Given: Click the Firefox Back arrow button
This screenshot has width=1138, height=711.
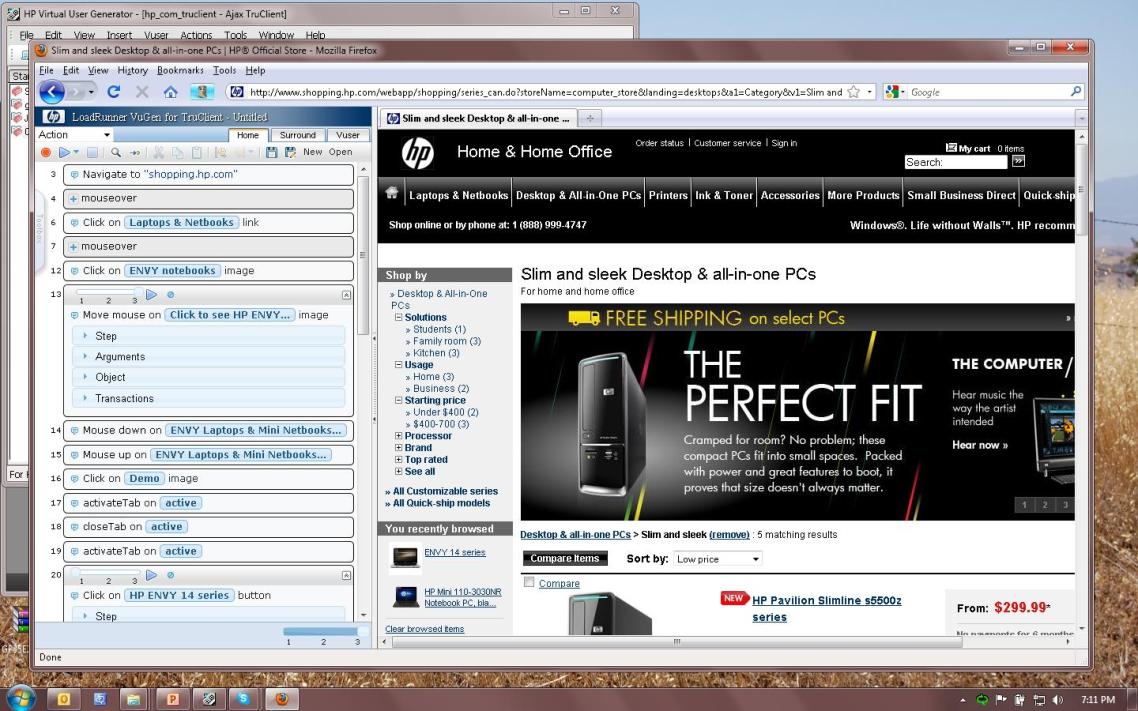Looking at the screenshot, I should pyautogui.click(x=52, y=92).
